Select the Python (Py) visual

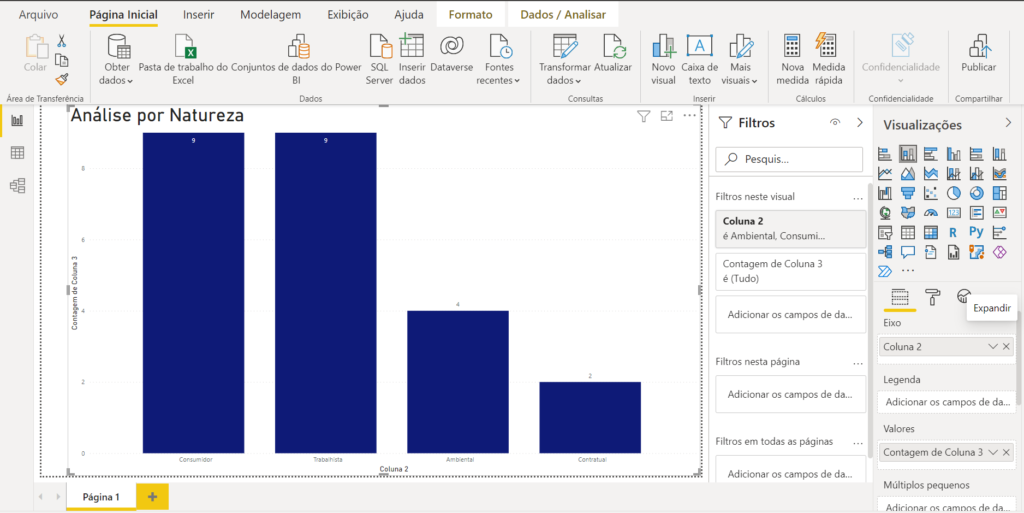976,232
